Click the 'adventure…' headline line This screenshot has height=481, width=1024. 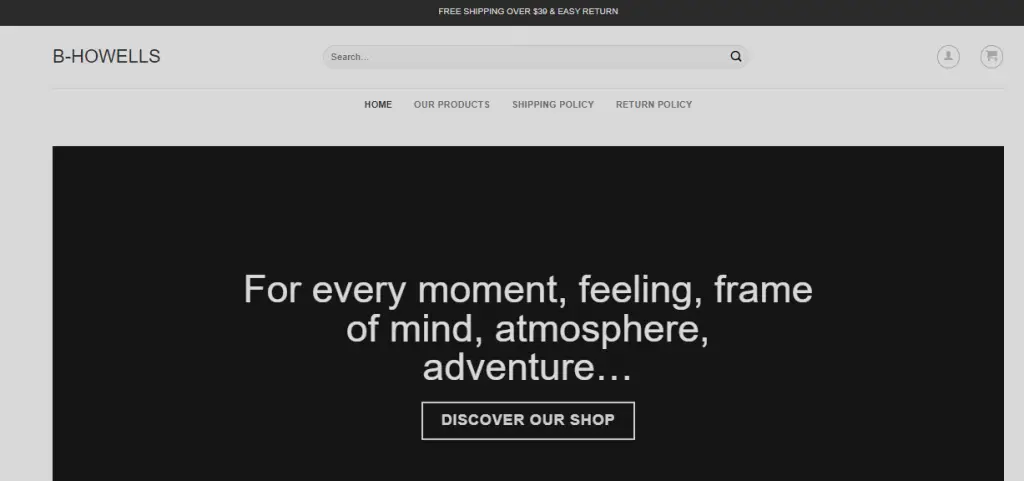pos(528,367)
